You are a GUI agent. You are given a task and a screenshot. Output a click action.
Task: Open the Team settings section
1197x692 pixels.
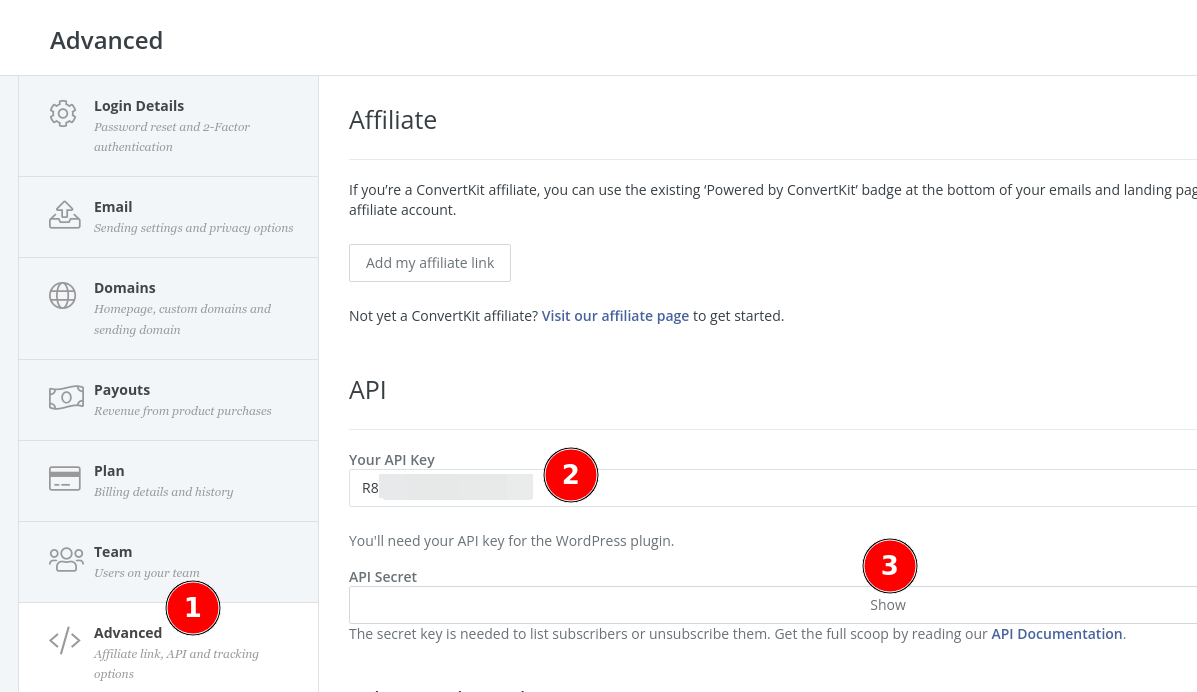[169, 562]
